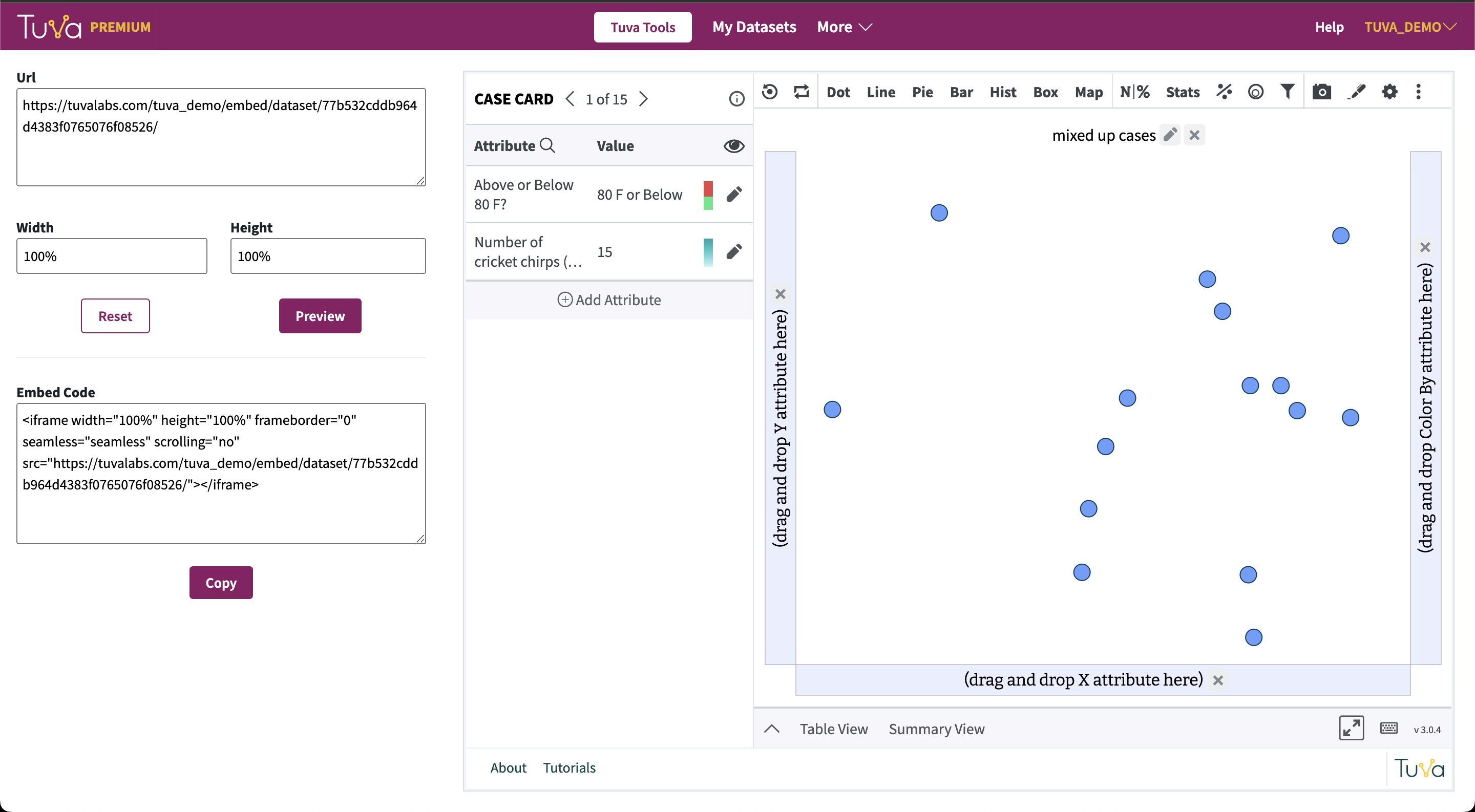Open the filter funnel icon
This screenshot has height=812, width=1475.
click(1287, 92)
